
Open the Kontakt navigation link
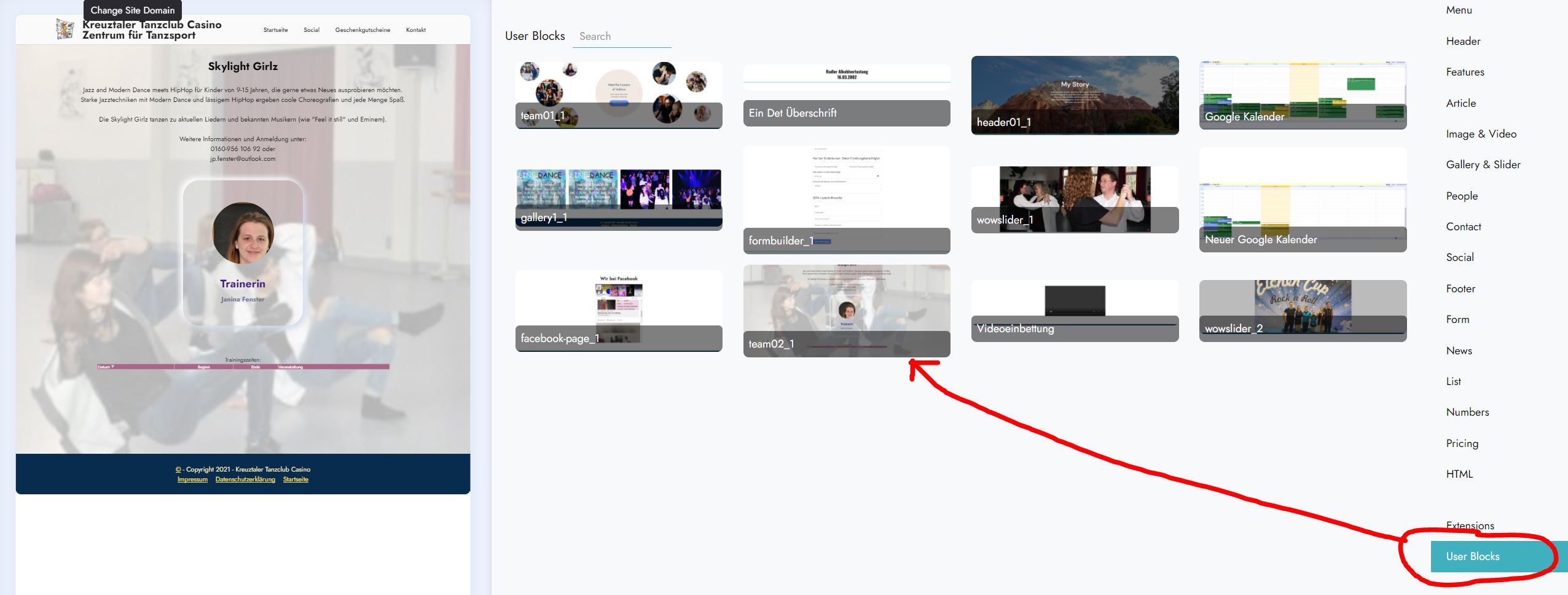click(x=416, y=29)
